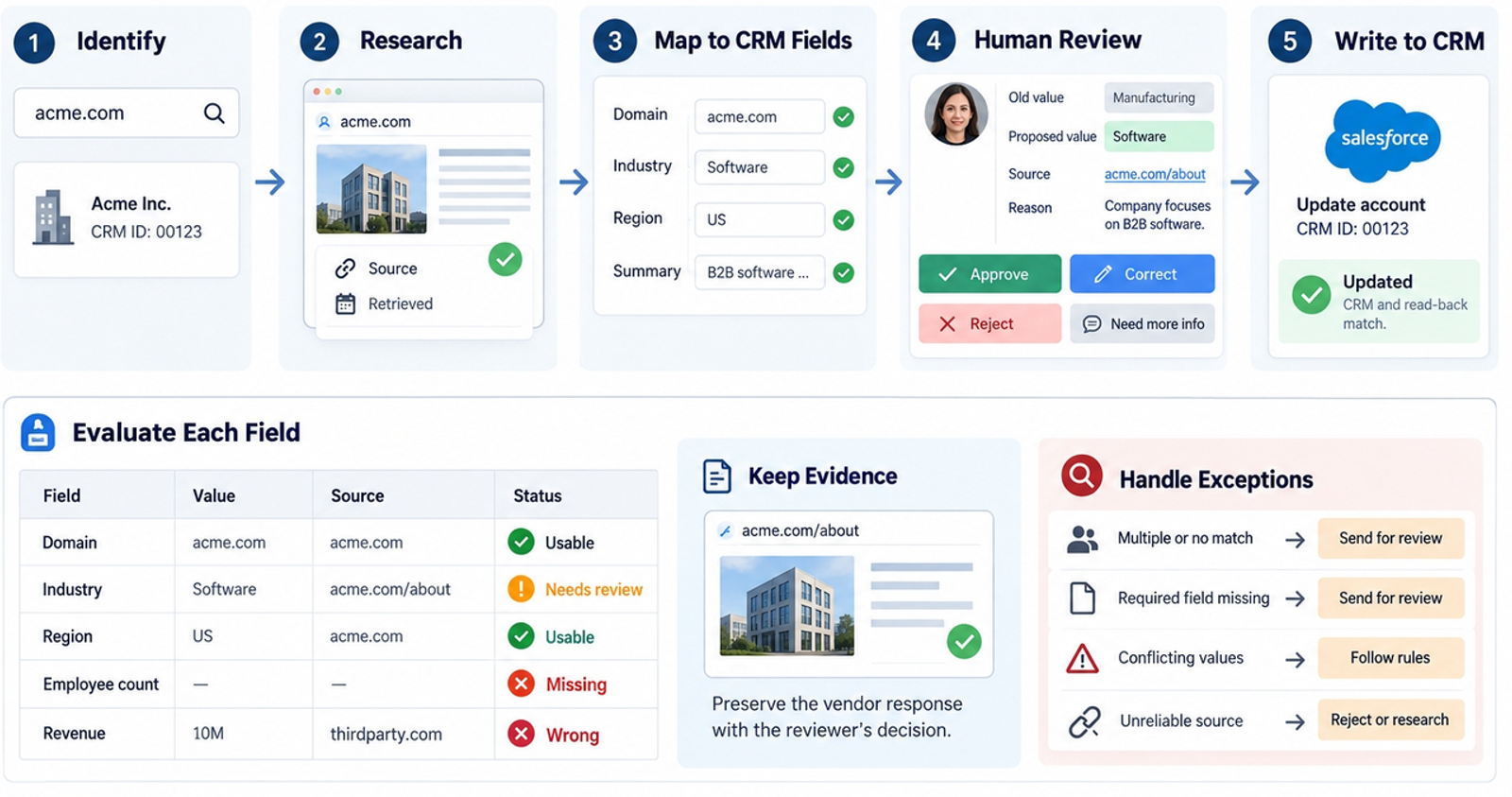
Task: Click the broken link icon beside Unreliable source
Action: click(1084, 721)
